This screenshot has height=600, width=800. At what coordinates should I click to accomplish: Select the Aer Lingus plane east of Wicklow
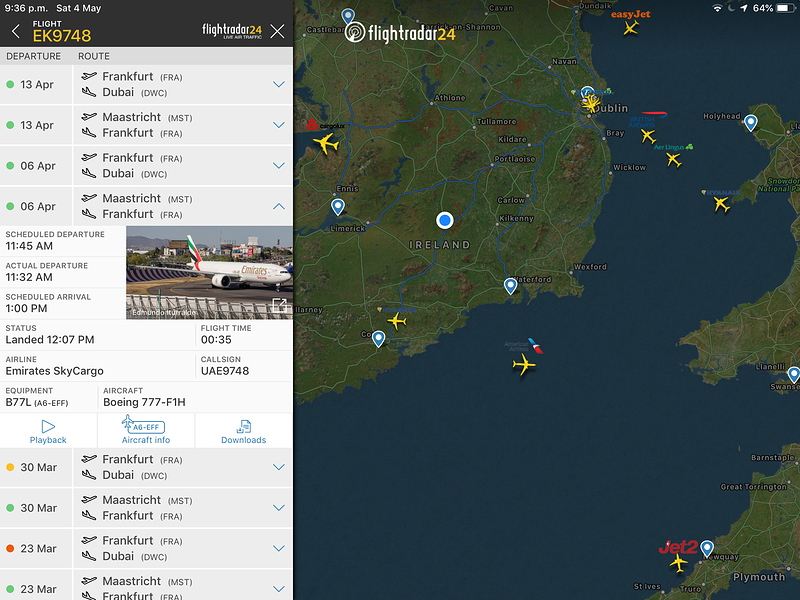click(673, 158)
